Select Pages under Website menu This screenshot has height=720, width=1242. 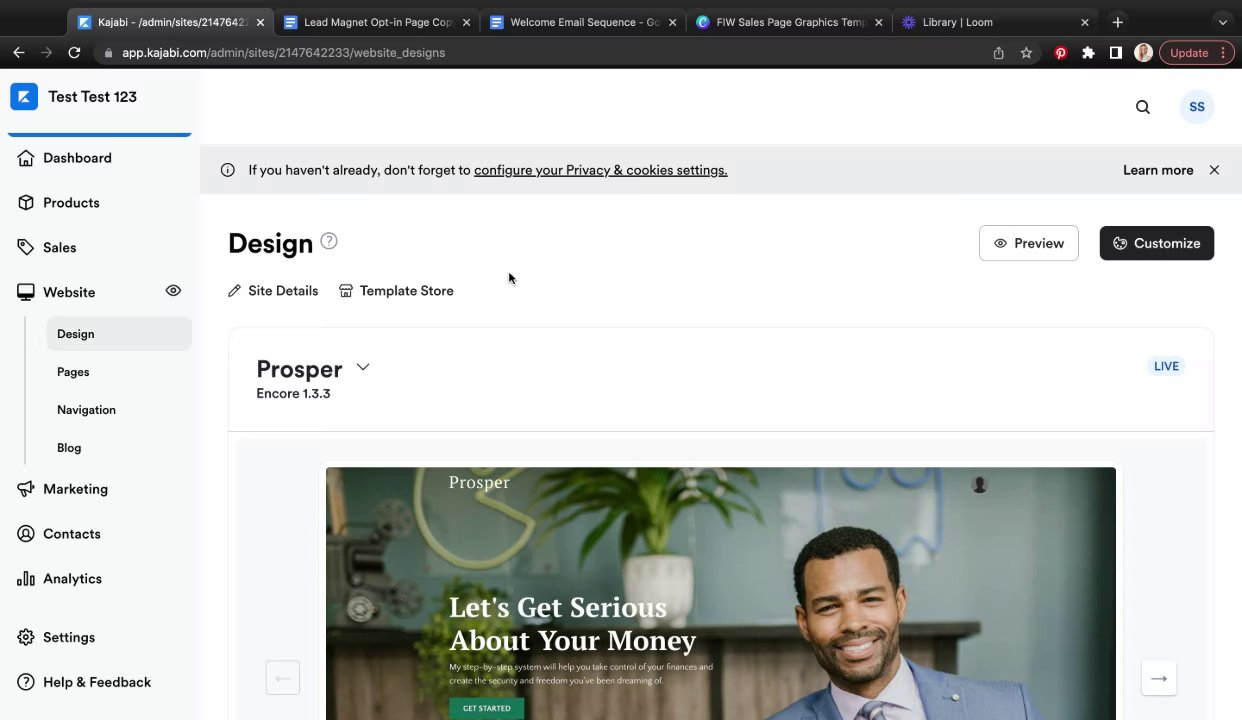[x=73, y=372]
